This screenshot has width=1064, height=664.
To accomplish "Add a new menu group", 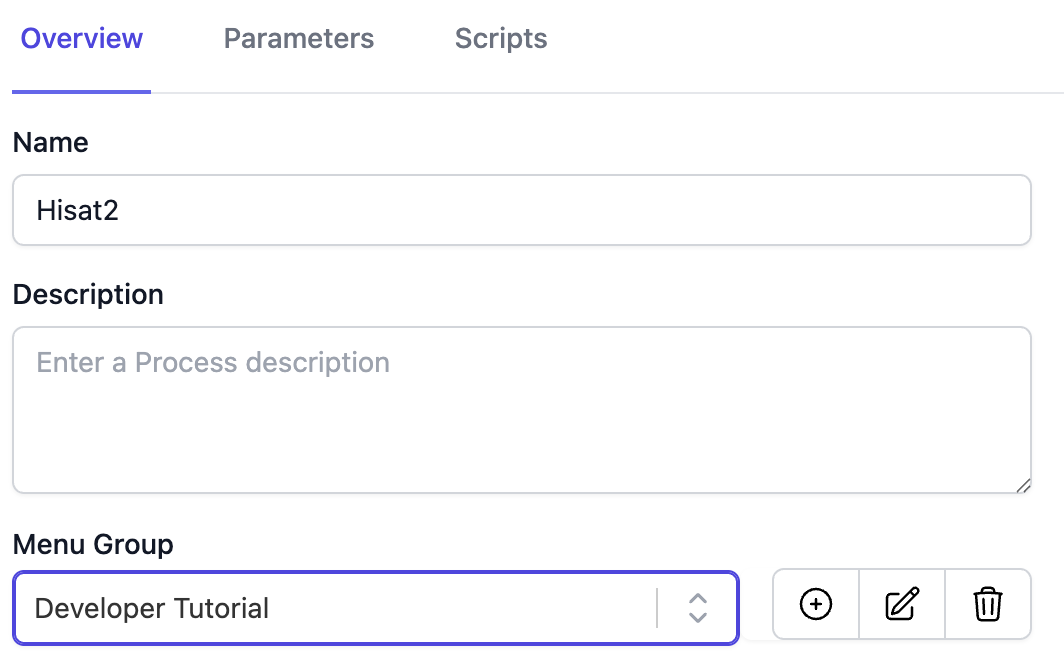I will (x=816, y=604).
